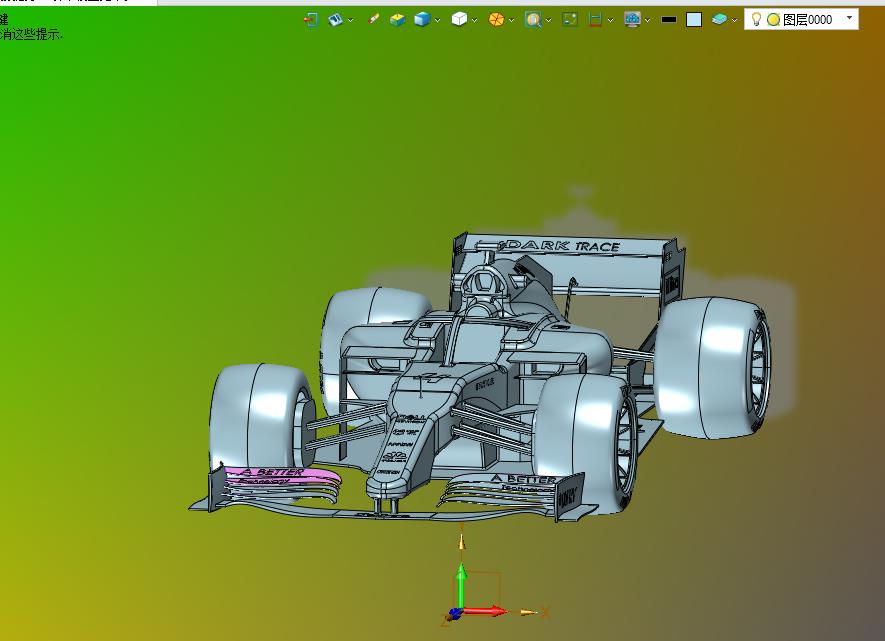Image resolution: width=885 pixels, height=641 pixels.
Task: Click the white cube view orientation icon
Action: coord(459,20)
